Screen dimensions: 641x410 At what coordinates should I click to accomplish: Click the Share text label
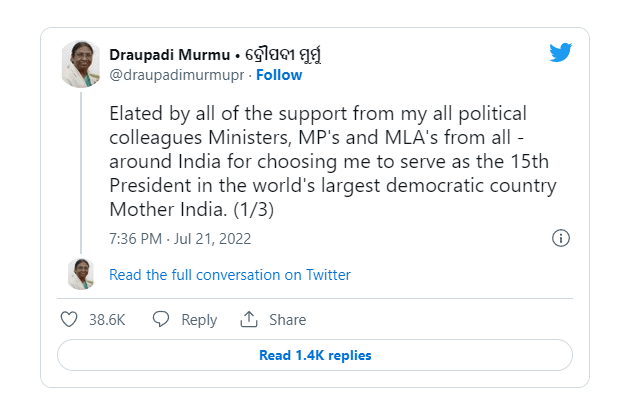coord(287,320)
